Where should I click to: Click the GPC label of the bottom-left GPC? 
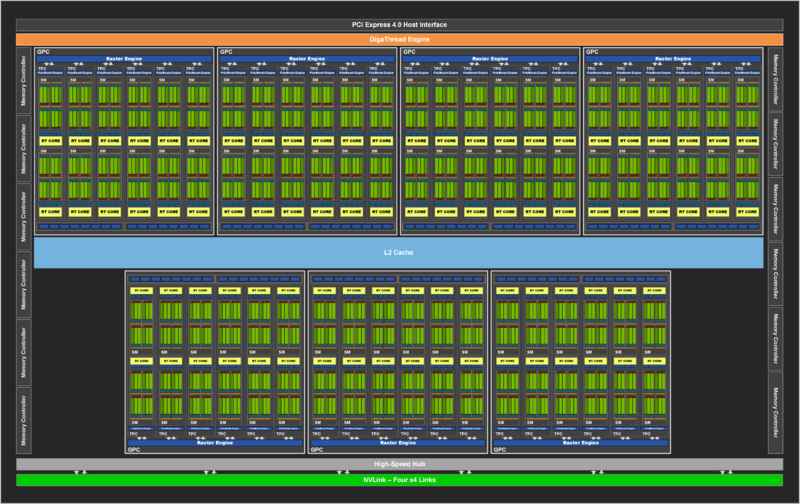click(134, 450)
